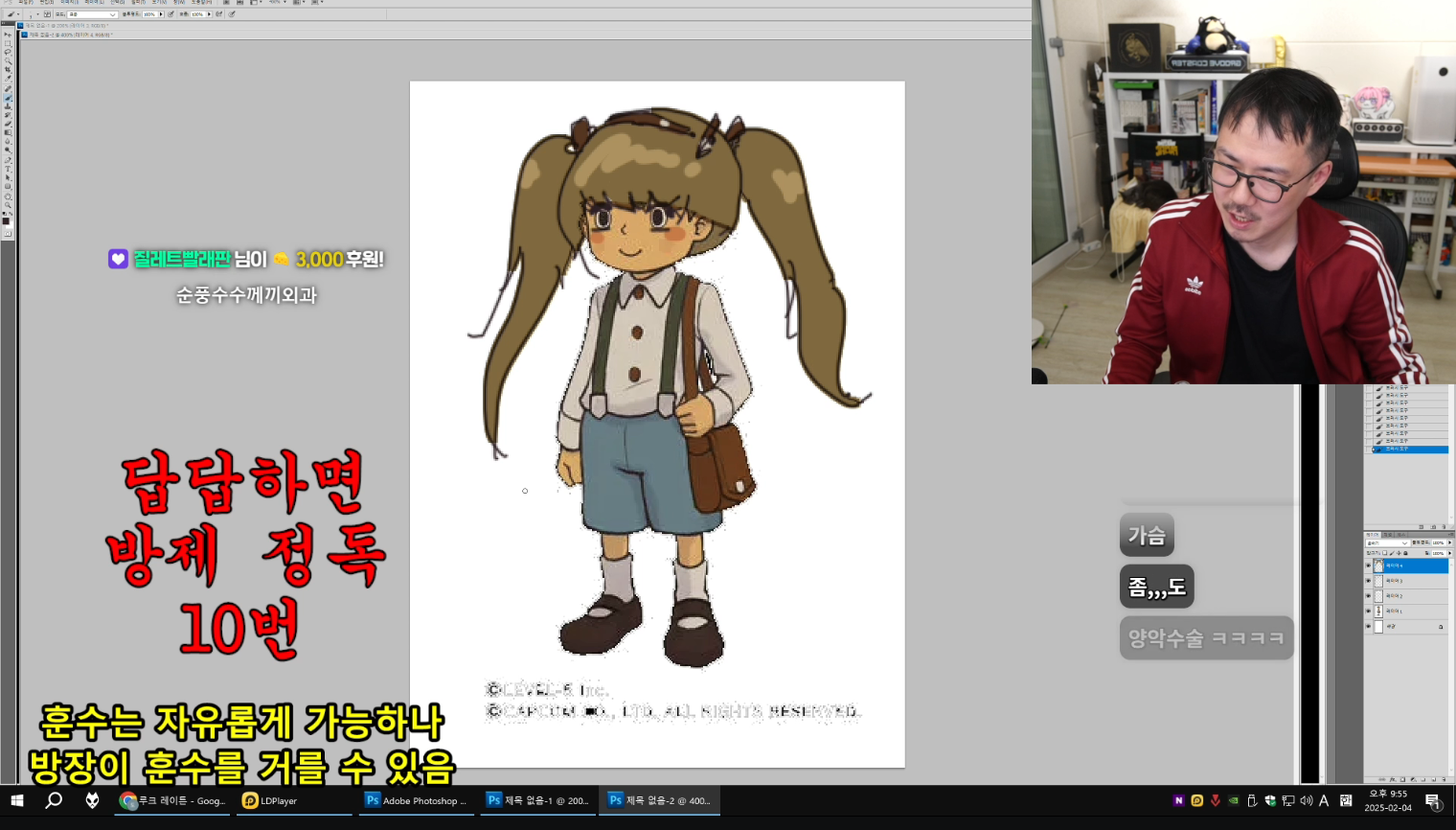Screen dimensions: 1456x830
Task: Toggle lock image pixels in Layers
Action: tap(1392, 553)
